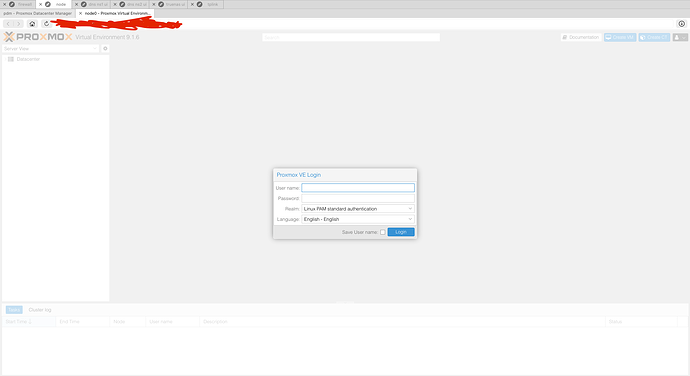This screenshot has width=690, height=376.
Task: Click the User name column header in the task log
Action: tap(172, 322)
